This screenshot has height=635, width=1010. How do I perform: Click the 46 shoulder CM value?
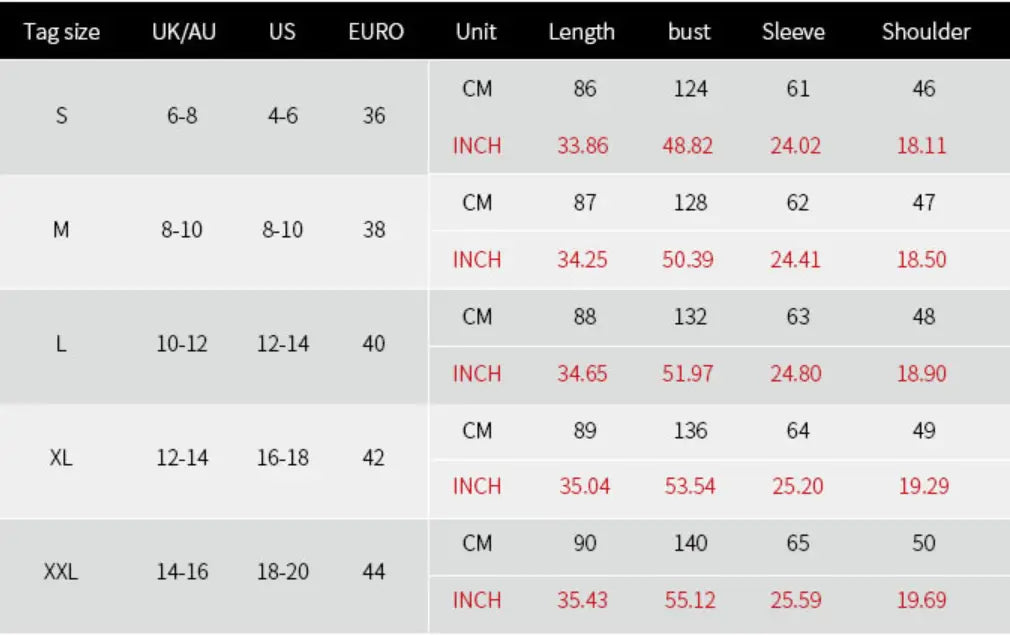(924, 88)
